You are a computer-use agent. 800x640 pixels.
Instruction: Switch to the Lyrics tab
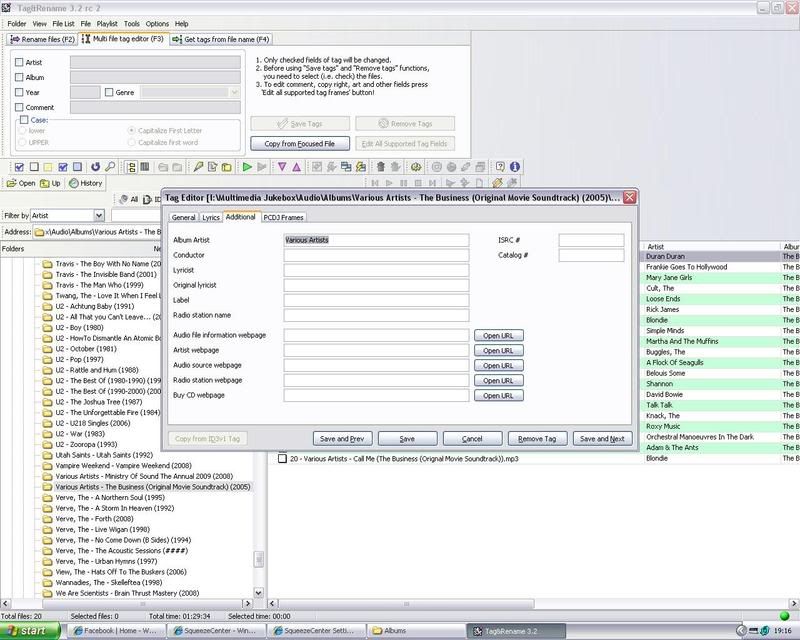[x=210, y=217]
